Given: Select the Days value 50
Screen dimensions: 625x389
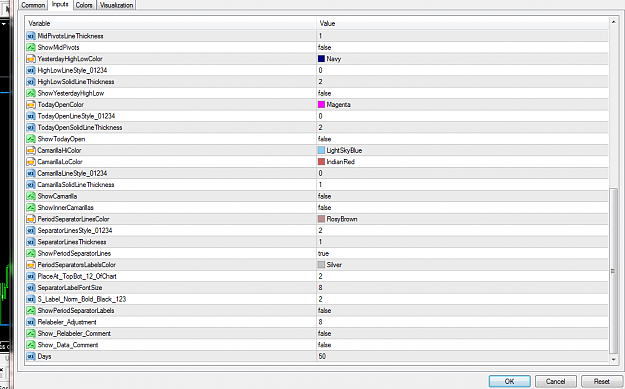Looking at the screenshot, I should click(x=322, y=357).
